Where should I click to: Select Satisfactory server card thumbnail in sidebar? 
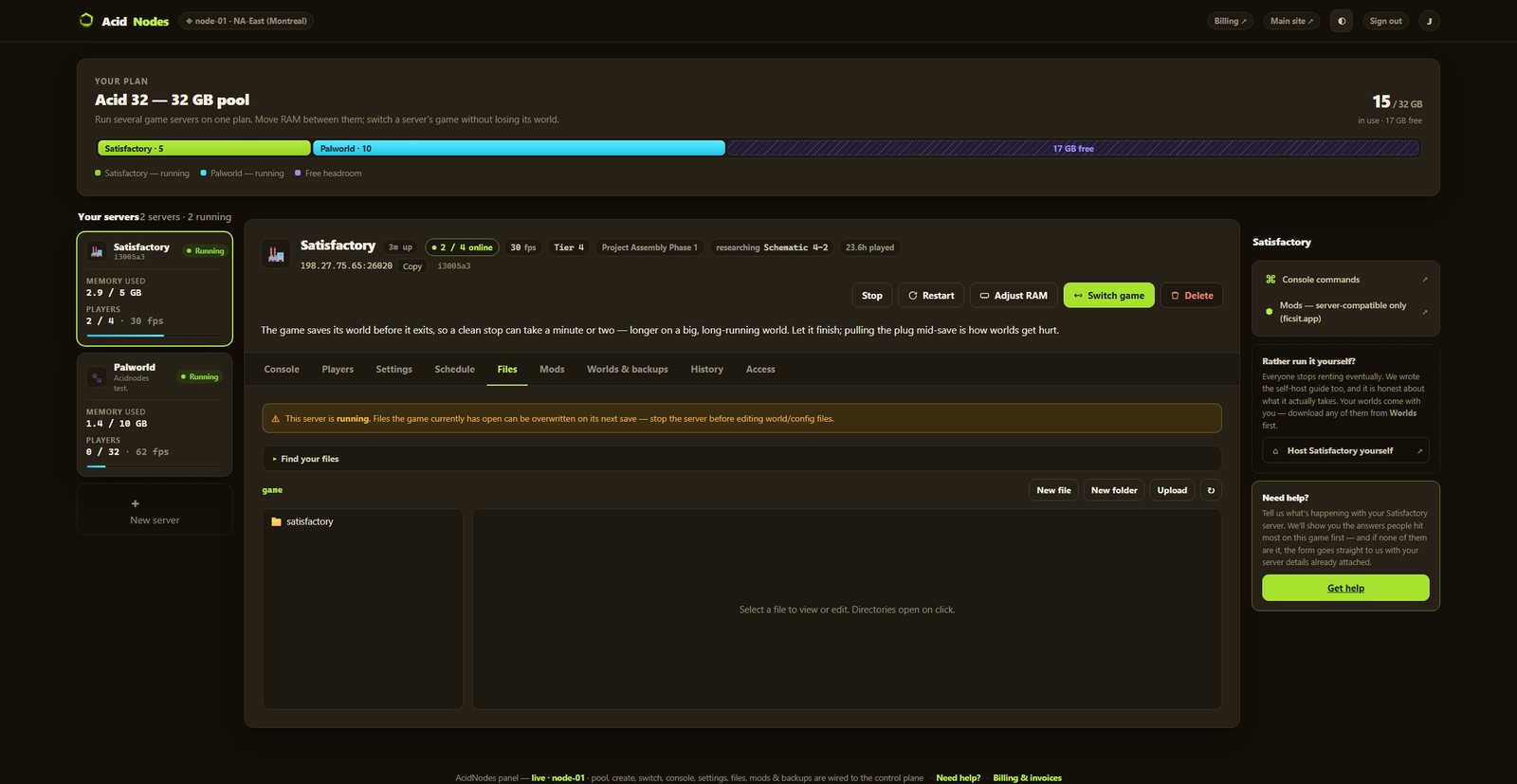coord(96,251)
